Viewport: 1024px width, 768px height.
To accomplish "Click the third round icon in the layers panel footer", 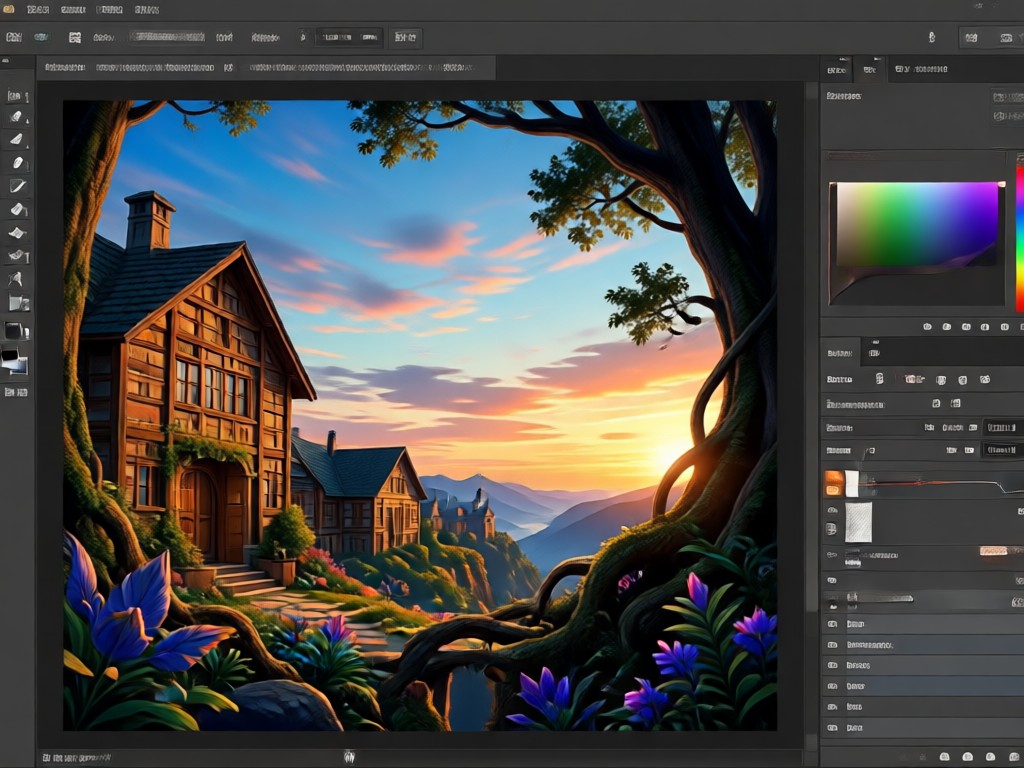I will (x=991, y=756).
